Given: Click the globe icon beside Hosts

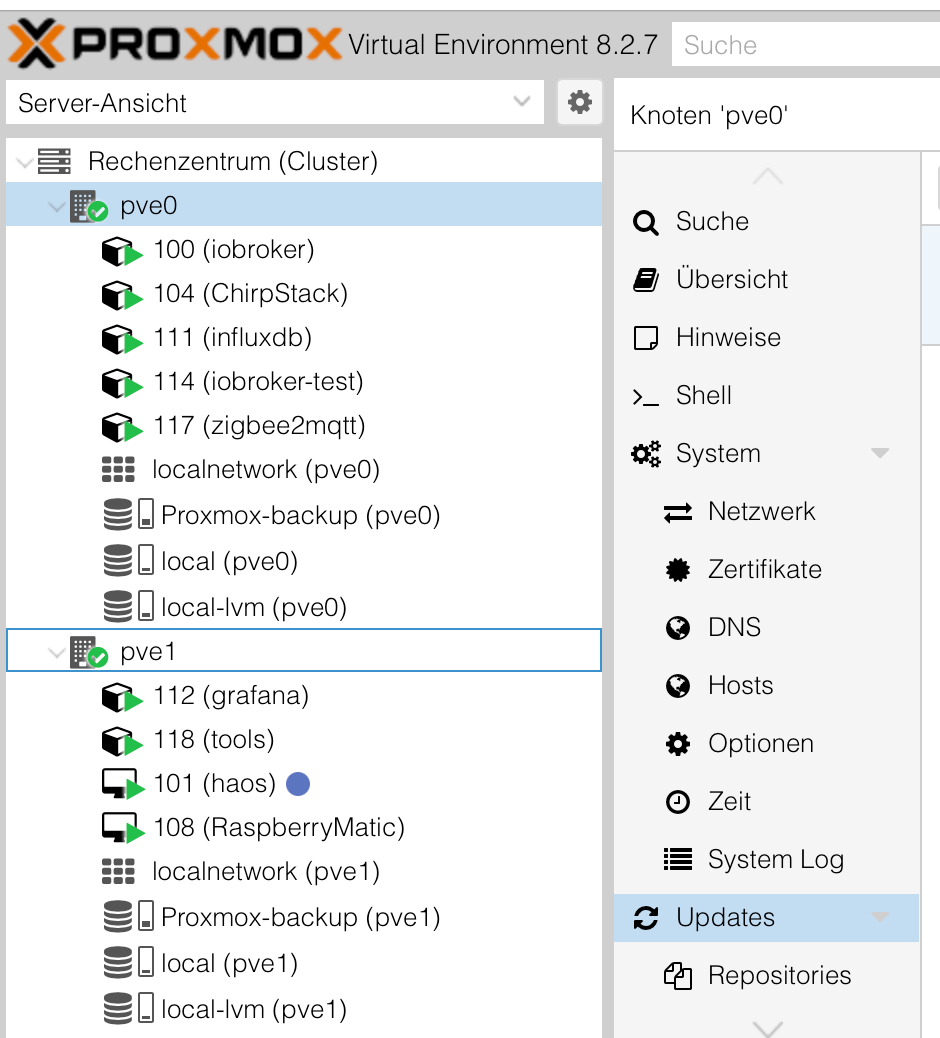Looking at the screenshot, I should point(678,686).
